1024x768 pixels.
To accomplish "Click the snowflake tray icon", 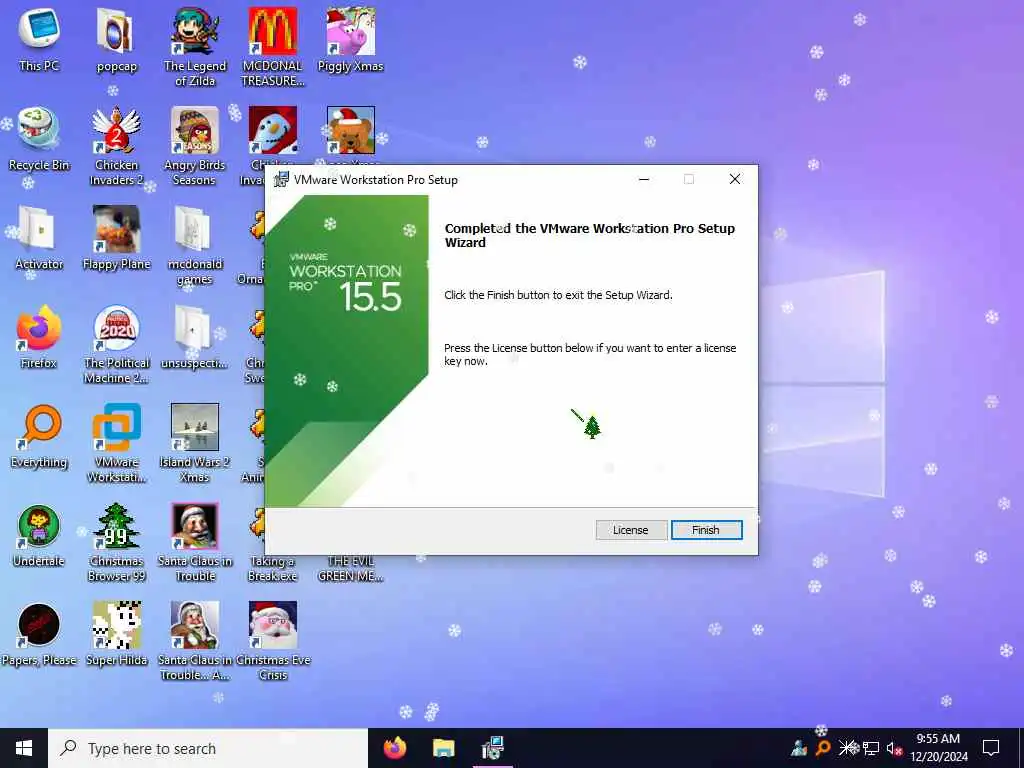I will [x=848, y=747].
